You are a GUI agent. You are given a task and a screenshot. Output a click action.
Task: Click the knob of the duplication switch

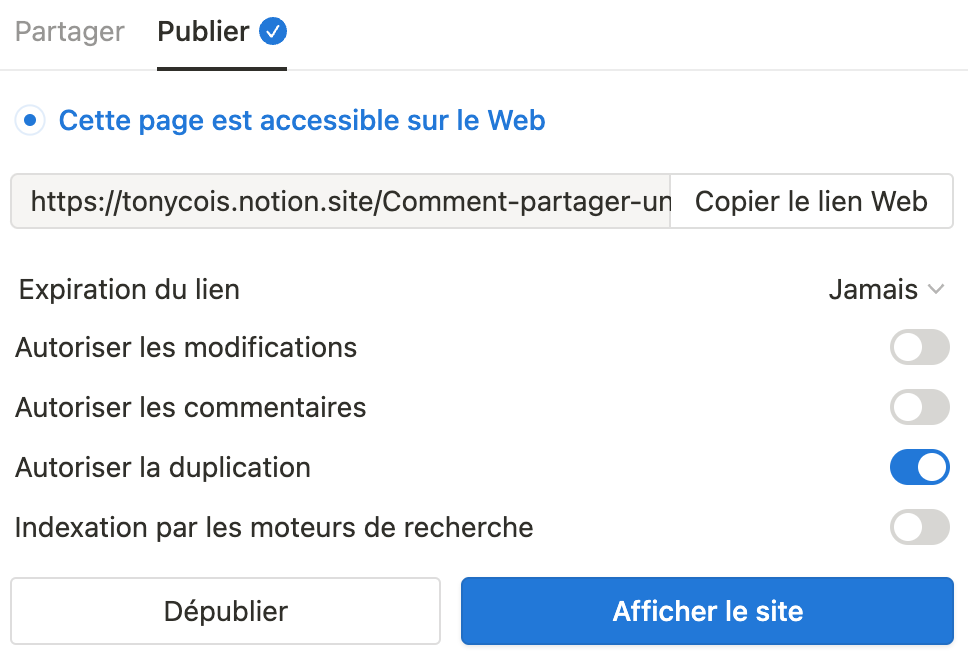tap(931, 467)
